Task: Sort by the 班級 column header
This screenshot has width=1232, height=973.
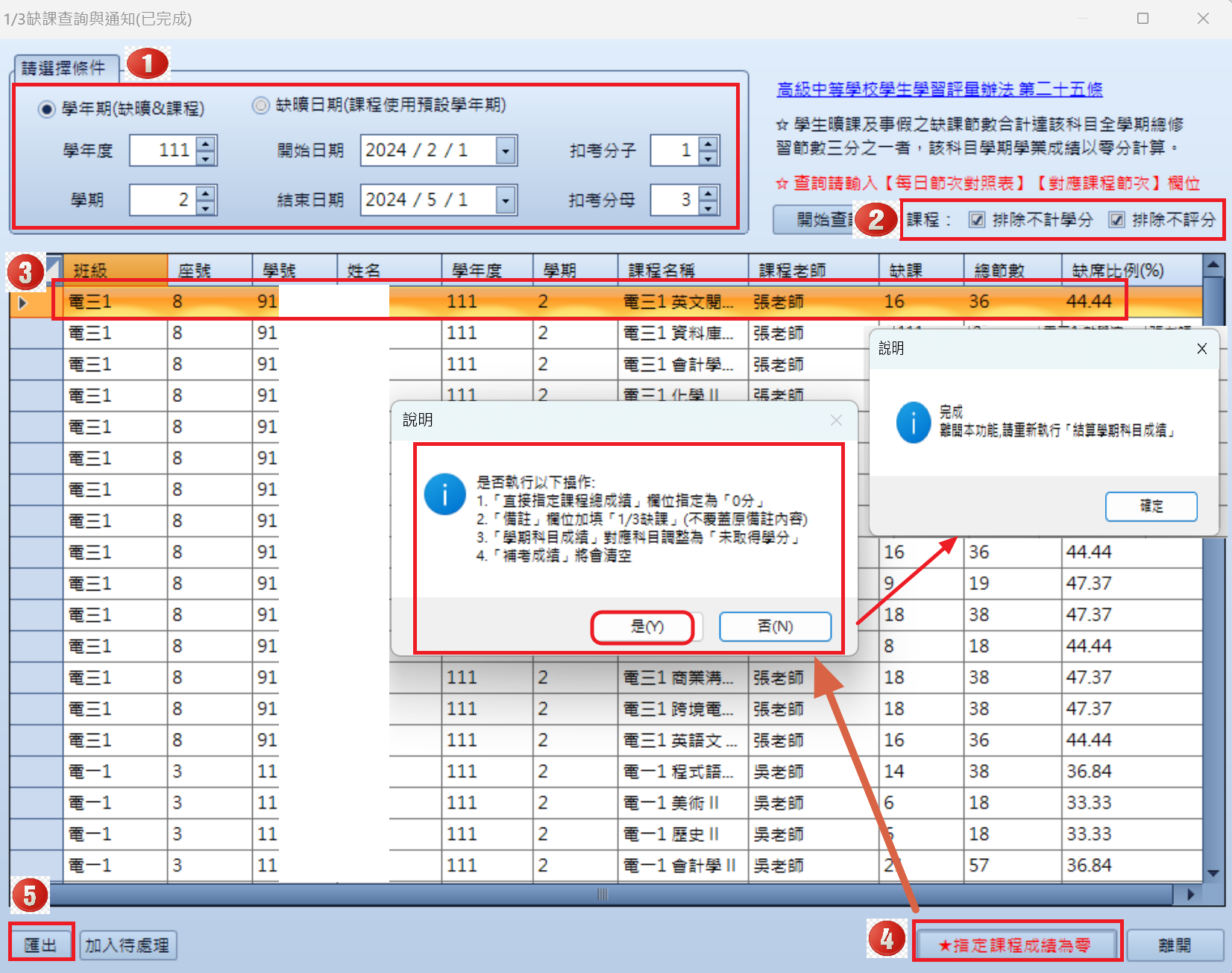Action: tap(116, 270)
